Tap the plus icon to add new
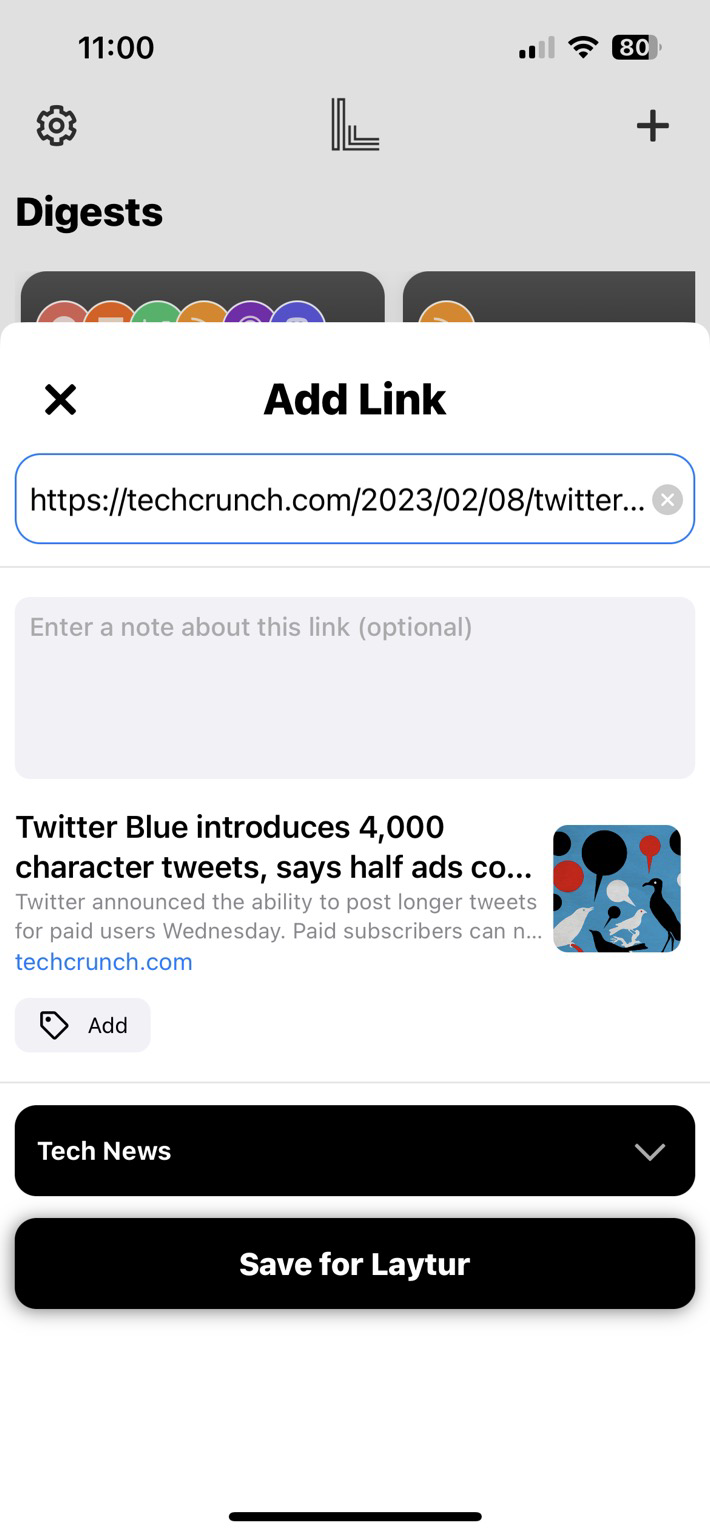 click(x=652, y=126)
